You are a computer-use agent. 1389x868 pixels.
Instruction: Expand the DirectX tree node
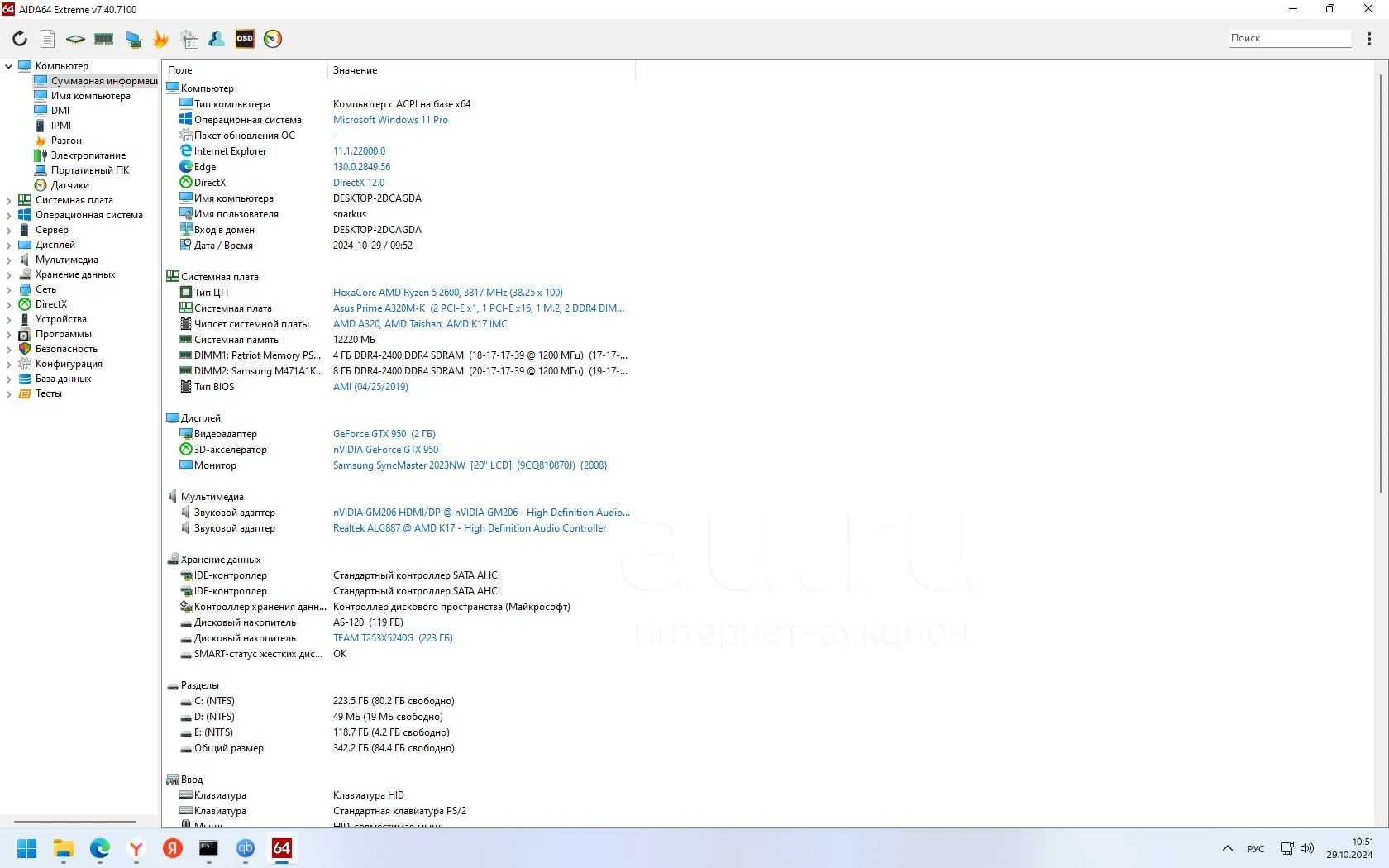click(x=9, y=304)
